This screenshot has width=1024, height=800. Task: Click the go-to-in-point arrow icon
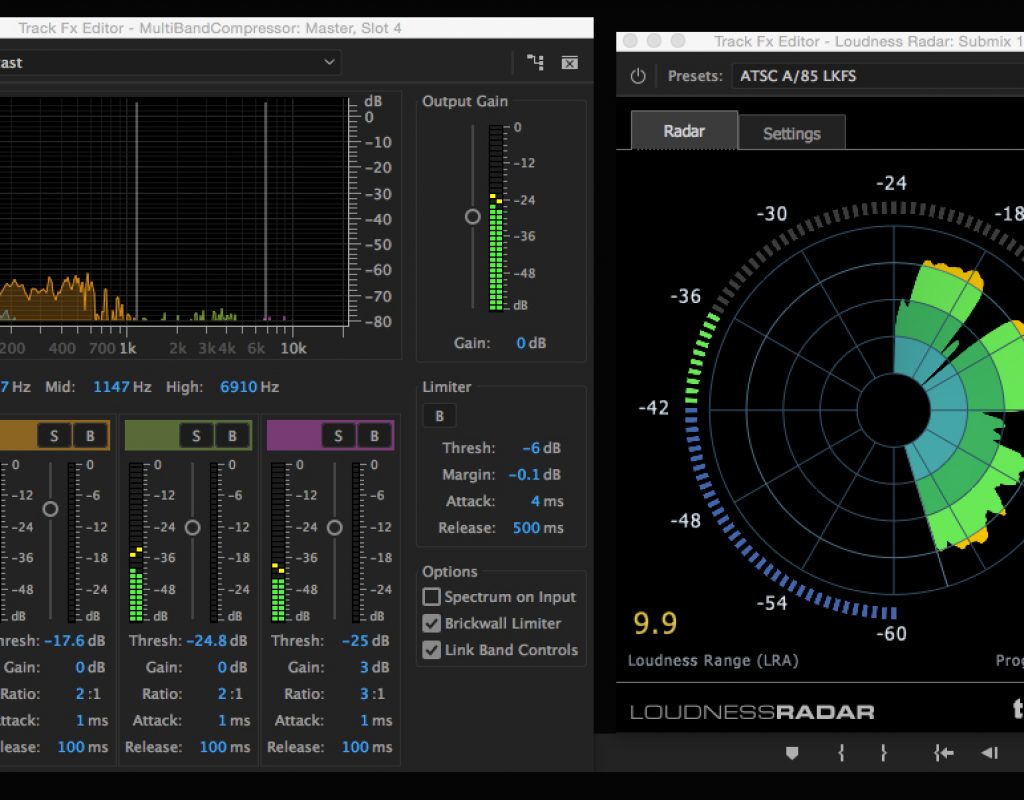coord(944,754)
